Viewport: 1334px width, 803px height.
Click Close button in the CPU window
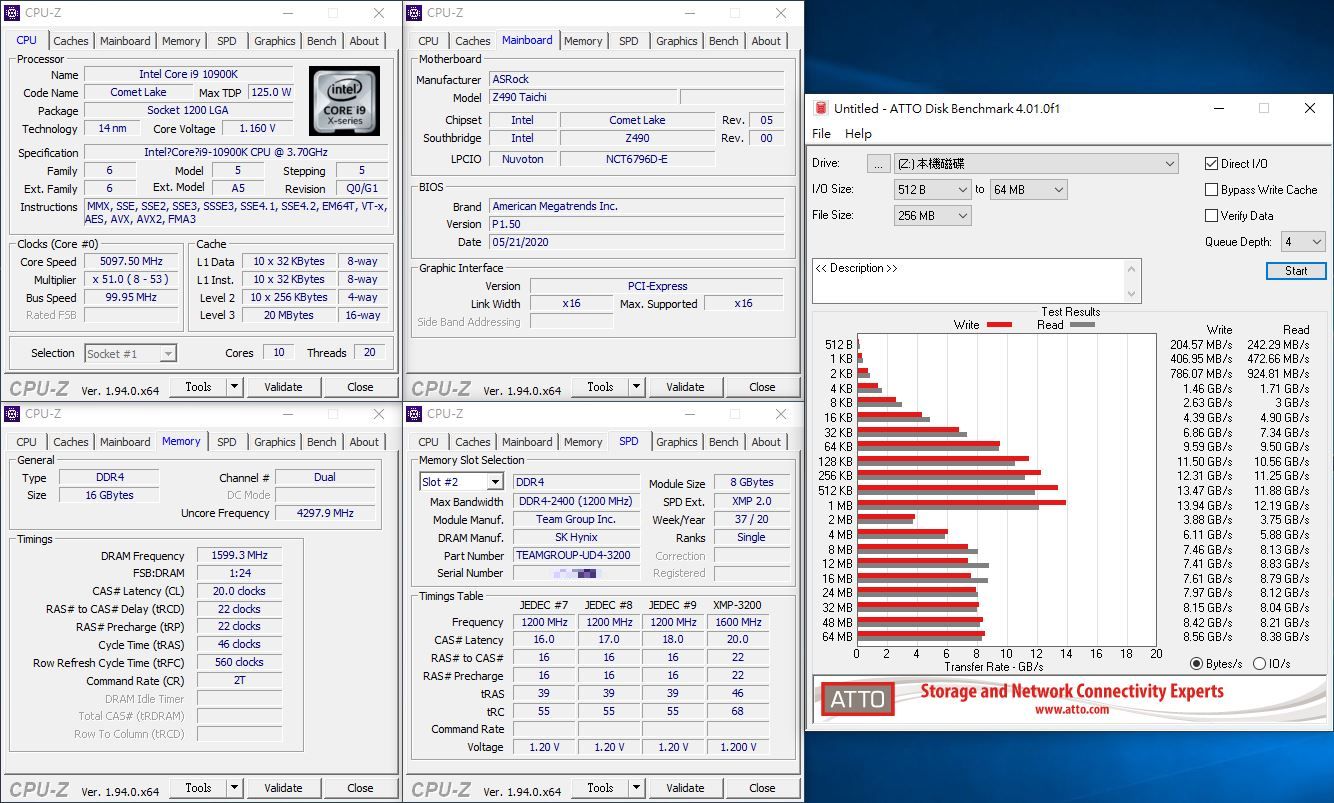pos(360,387)
